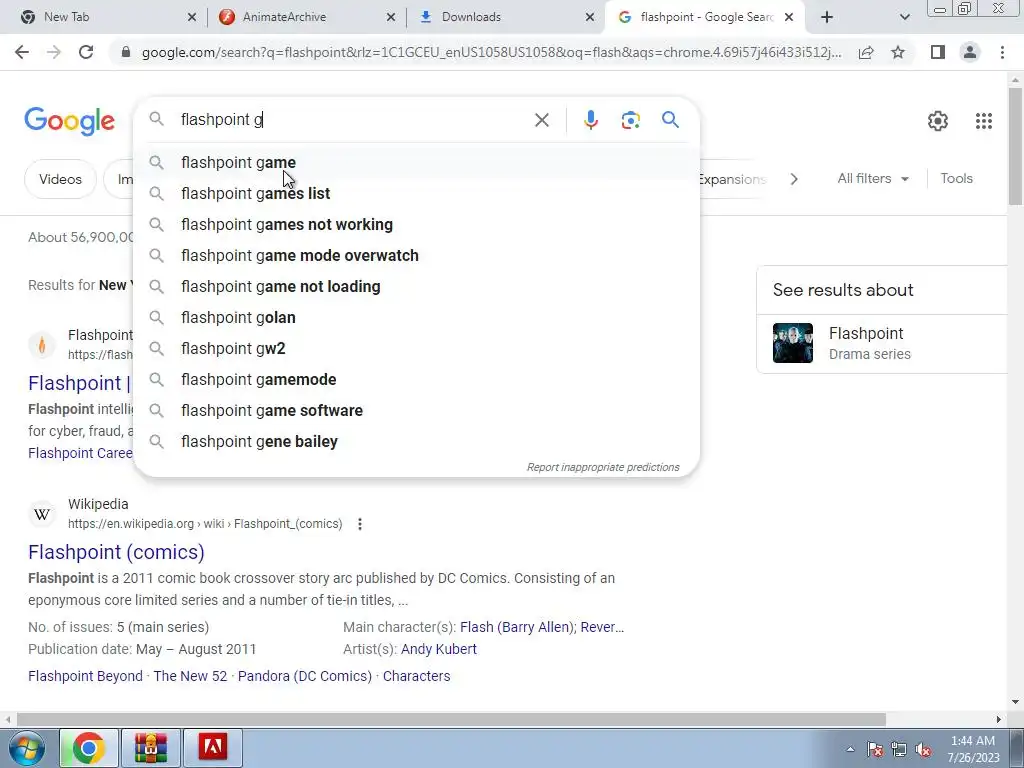The width and height of the screenshot is (1024, 768).
Task: Open the Wikipedia result three-dot options
Action: click(x=360, y=524)
